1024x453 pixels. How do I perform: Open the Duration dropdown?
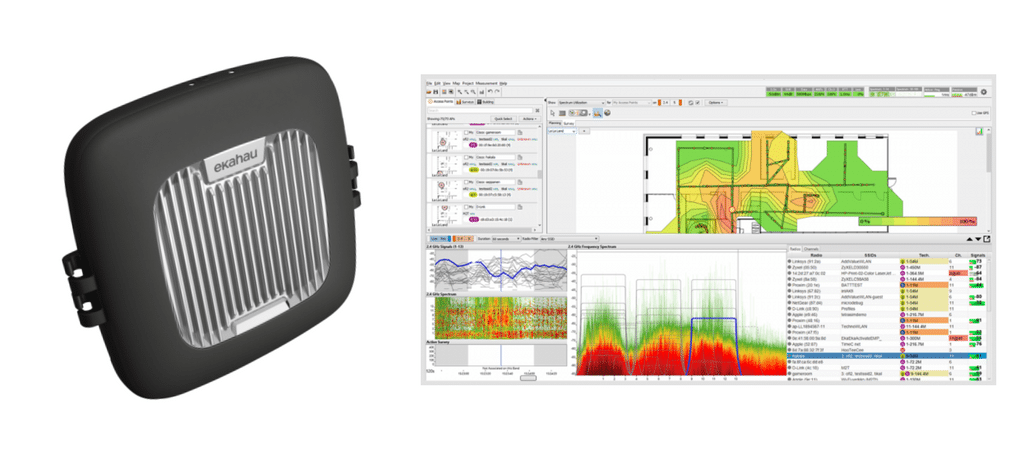(506, 239)
